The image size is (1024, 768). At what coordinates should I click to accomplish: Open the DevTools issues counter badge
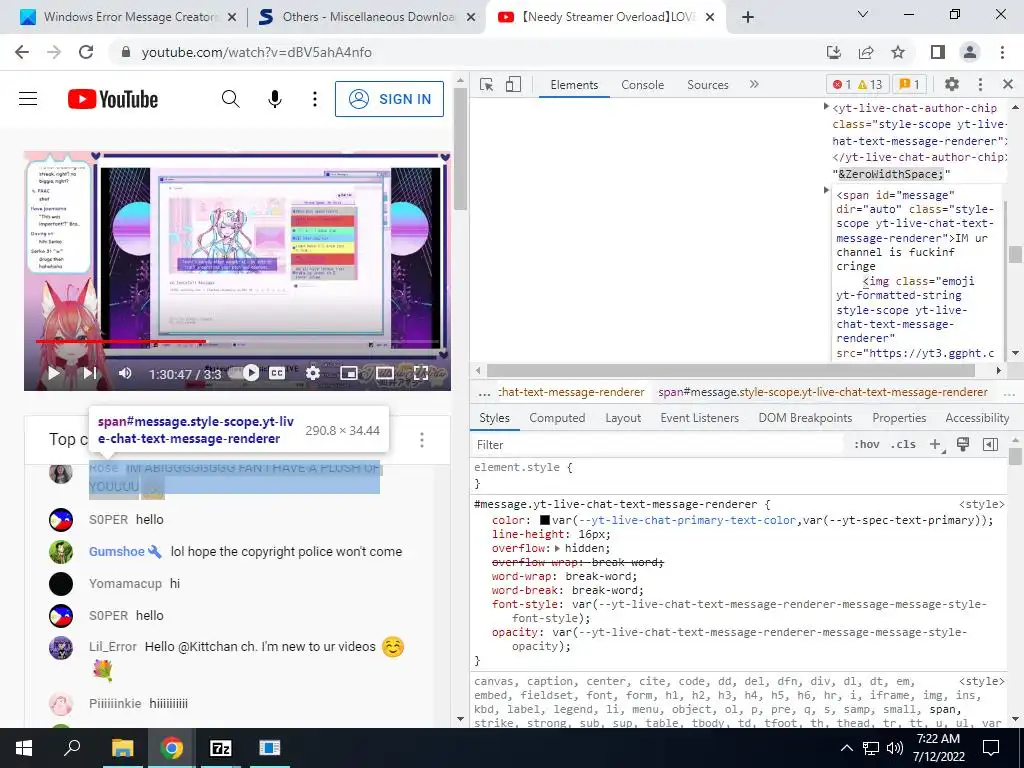click(909, 85)
